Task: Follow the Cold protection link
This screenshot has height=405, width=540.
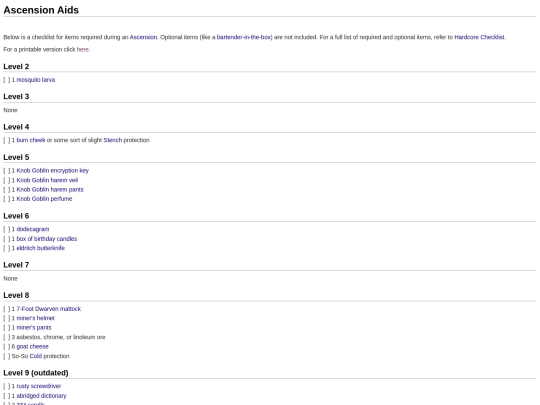Action: (35, 356)
